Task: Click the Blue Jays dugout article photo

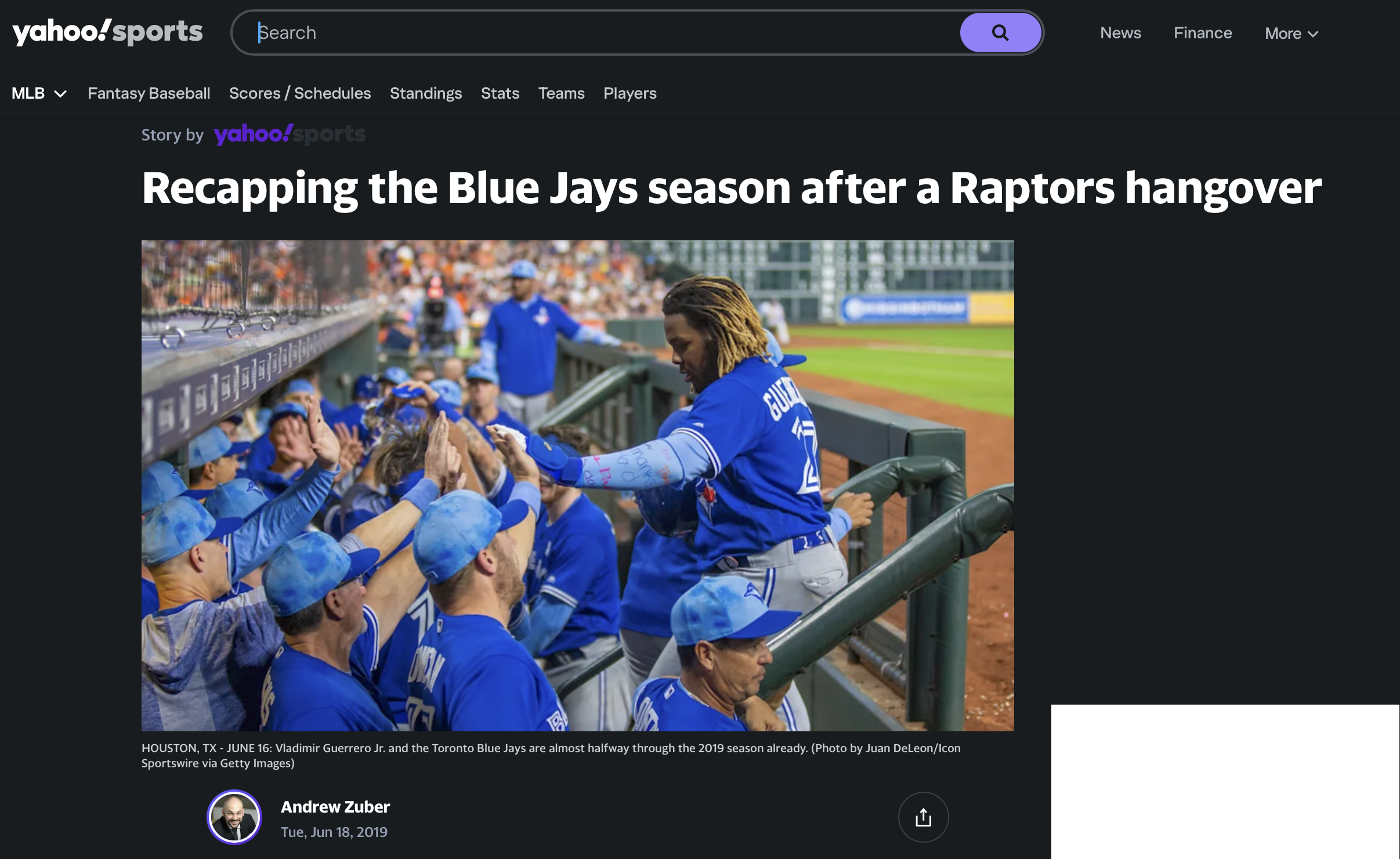Action: 578,486
